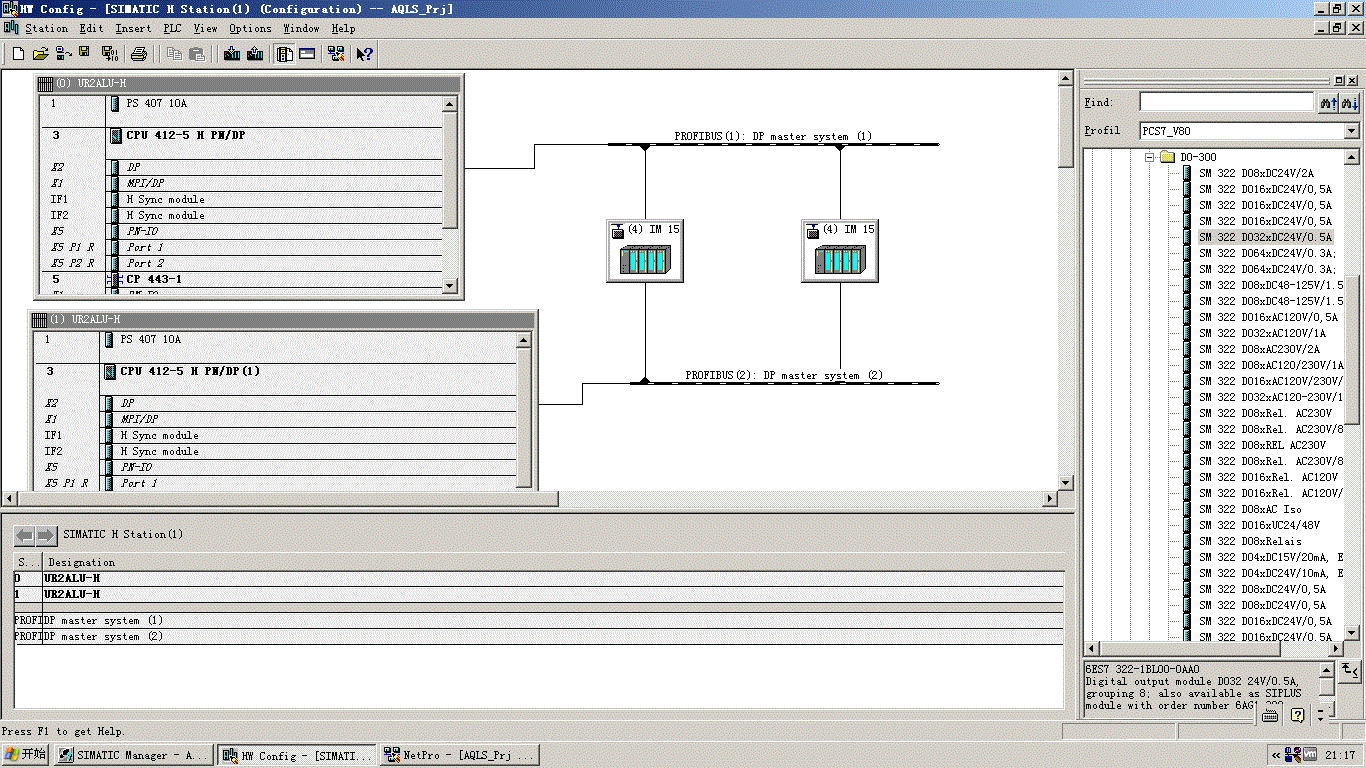The height and width of the screenshot is (768, 1366).
Task: Click the catalog tree's scroll down arrow
Action: 1352,633
